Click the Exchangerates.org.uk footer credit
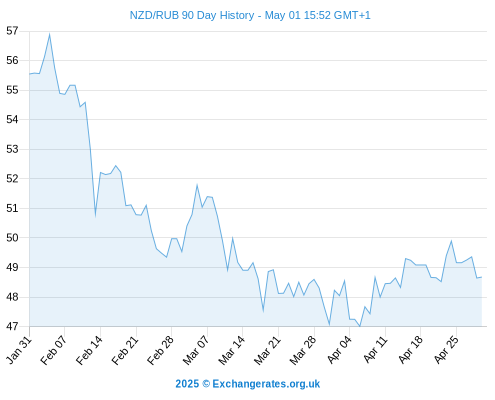The width and height of the screenshot is (495, 400). (248, 384)
